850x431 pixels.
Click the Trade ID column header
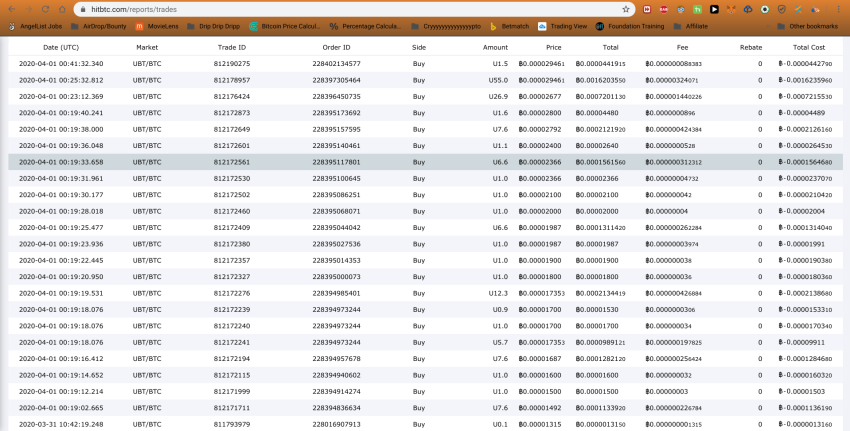tap(231, 47)
